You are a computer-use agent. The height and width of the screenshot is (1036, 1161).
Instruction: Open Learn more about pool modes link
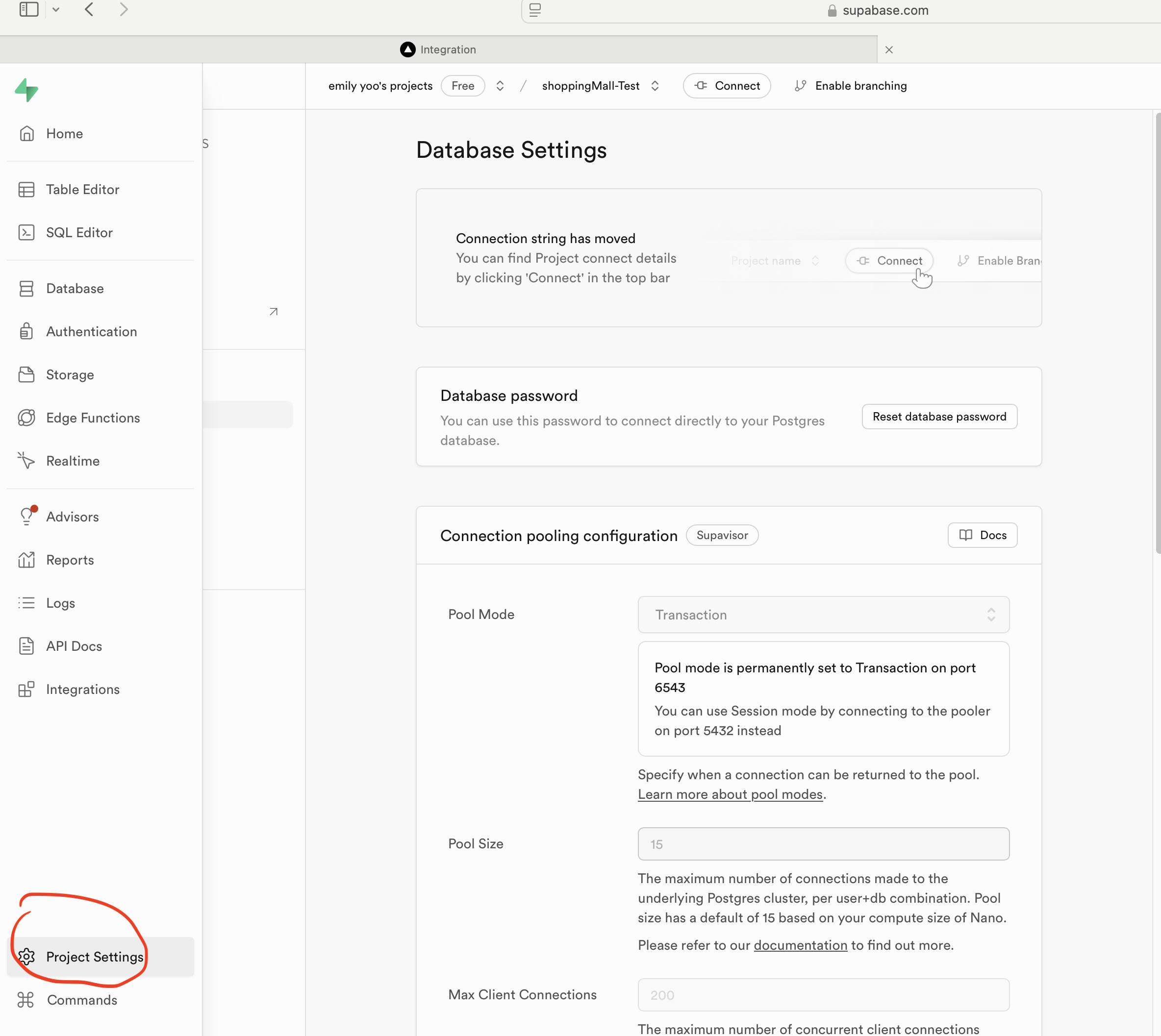click(730, 794)
